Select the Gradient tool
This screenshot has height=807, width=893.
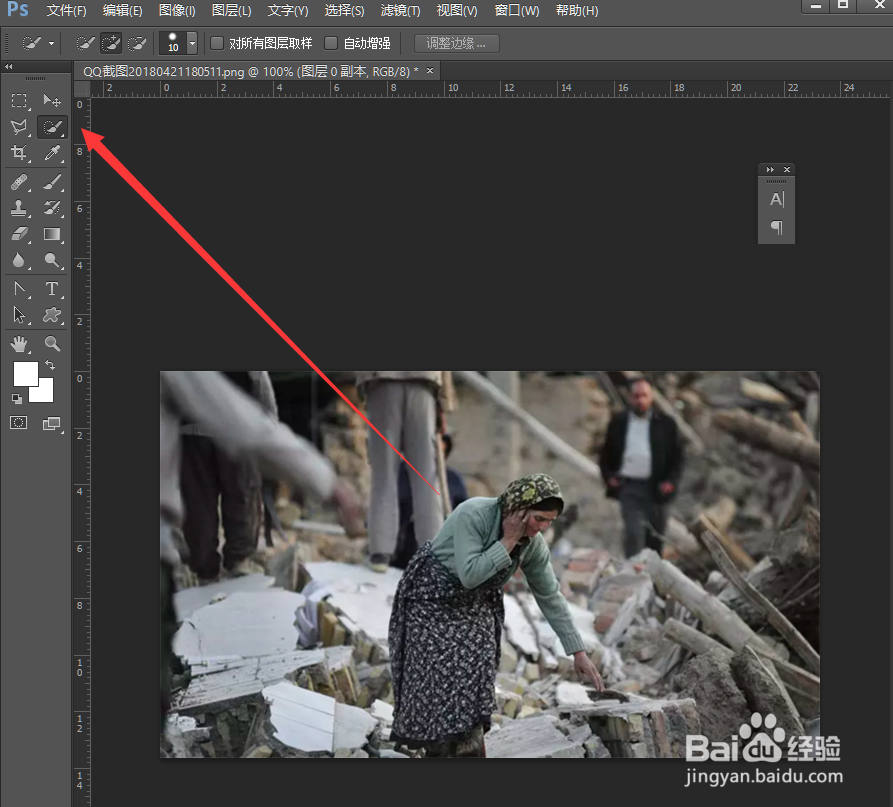pos(52,234)
